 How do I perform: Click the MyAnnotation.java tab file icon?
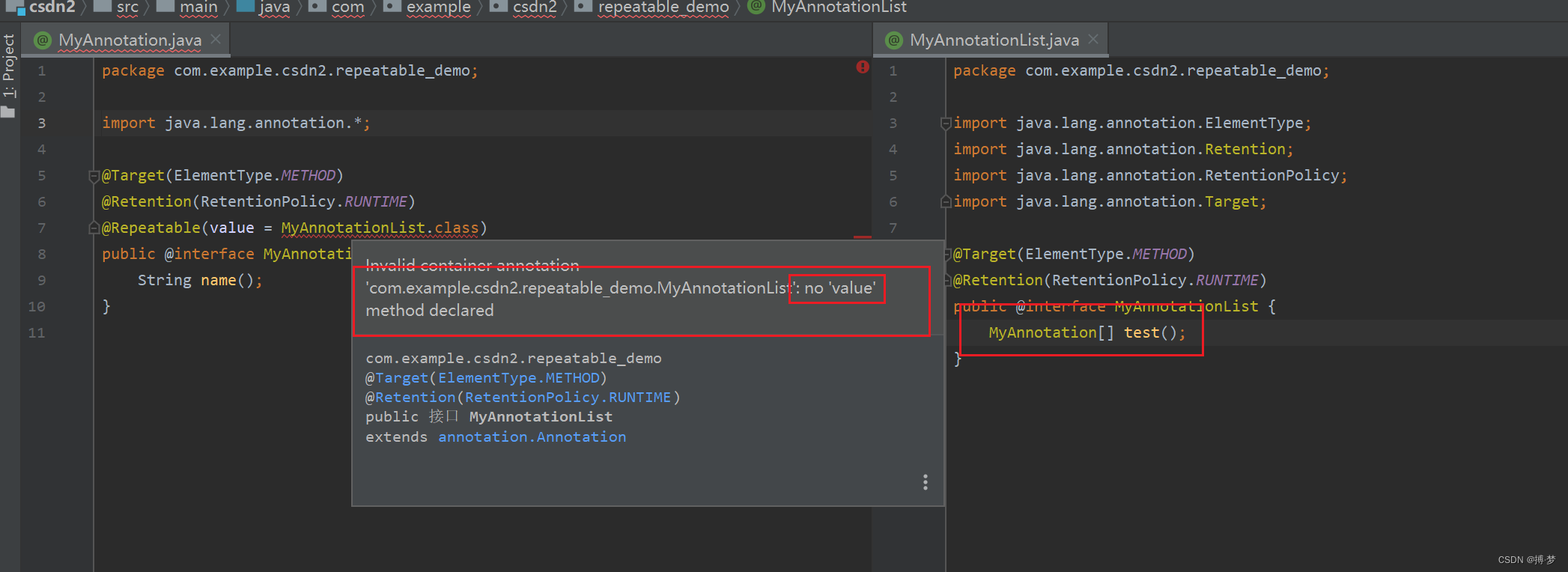(x=43, y=40)
